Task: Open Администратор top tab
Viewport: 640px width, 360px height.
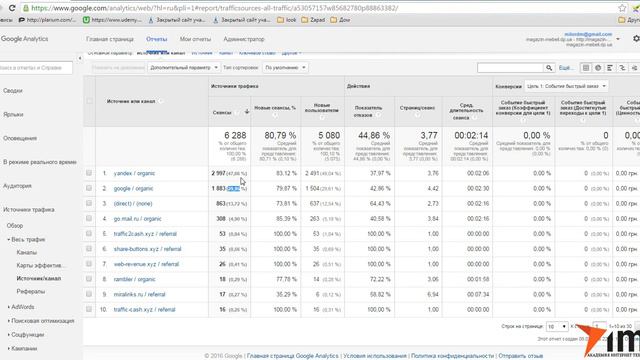Action: pyautogui.click(x=244, y=39)
